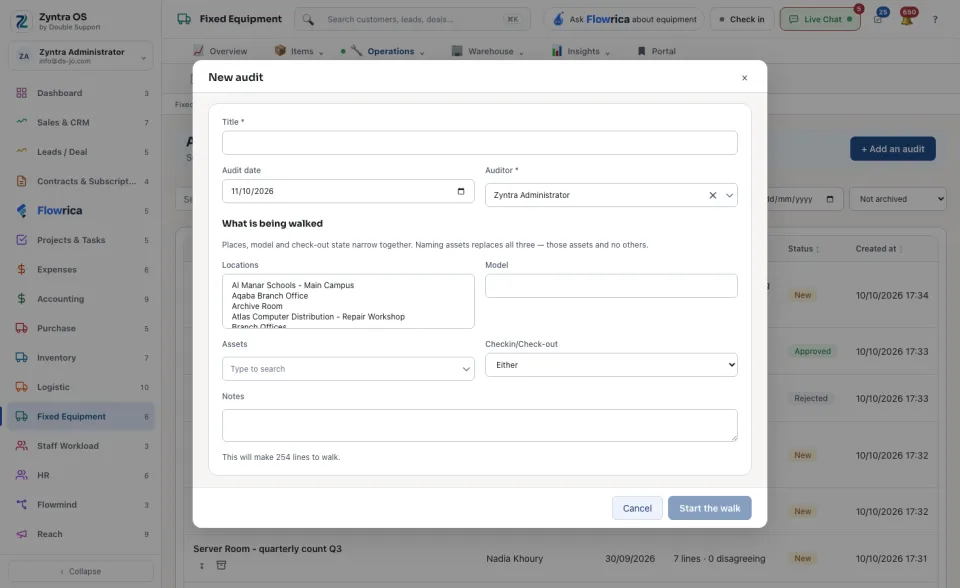Screen dimensions: 960x588
Task: Select Al Manar Schools - Main Campus location
Action: pyautogui.click(x=293, y=285)
